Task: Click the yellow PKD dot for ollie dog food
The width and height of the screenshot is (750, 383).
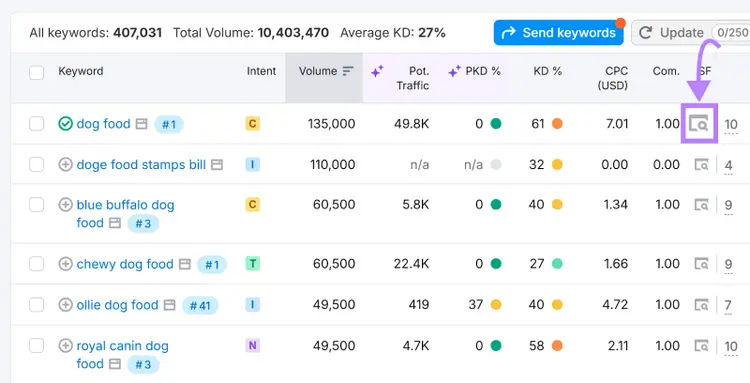Action: (496, 305)
